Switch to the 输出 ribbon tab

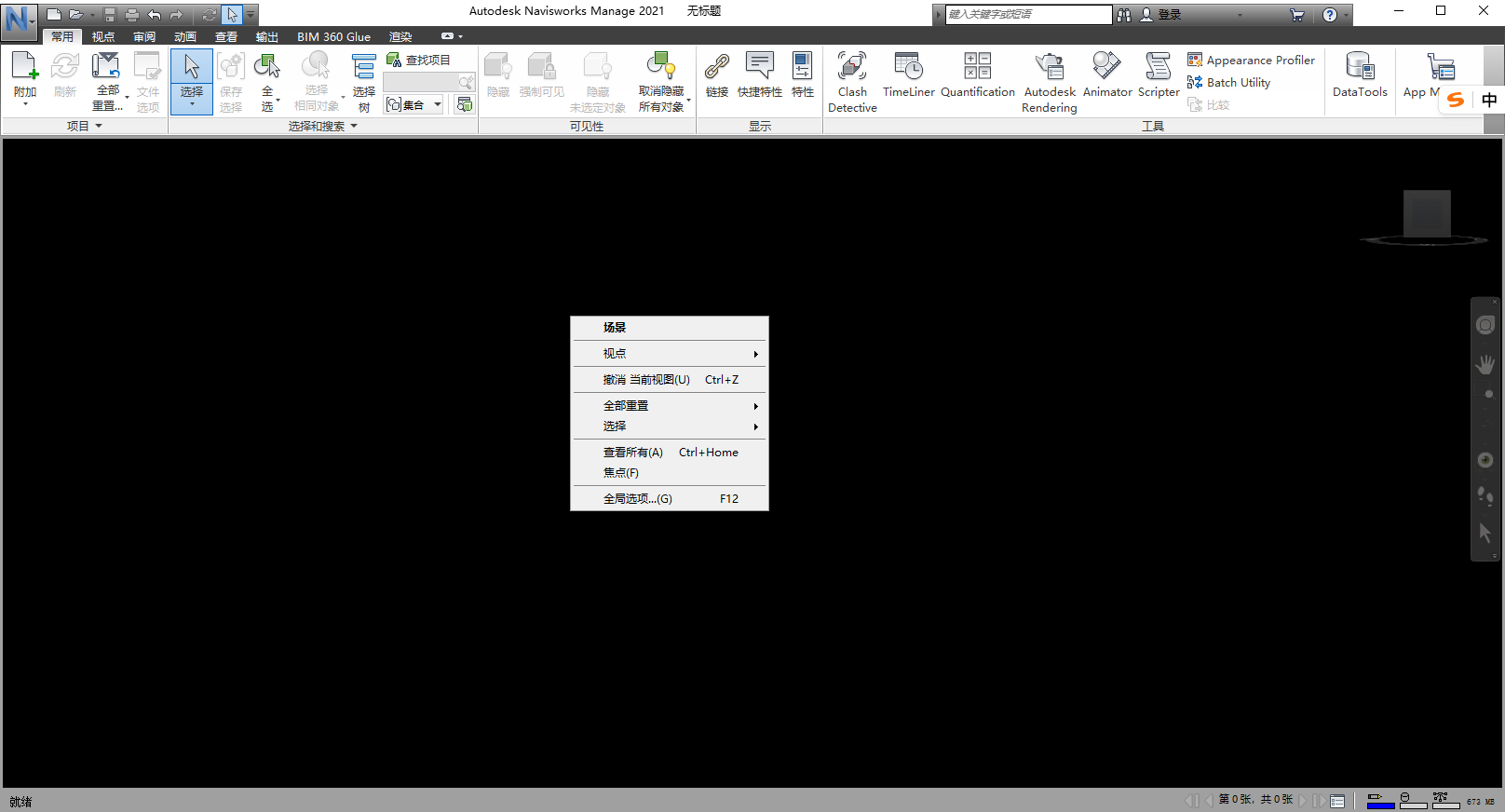(x=267, y=36)
